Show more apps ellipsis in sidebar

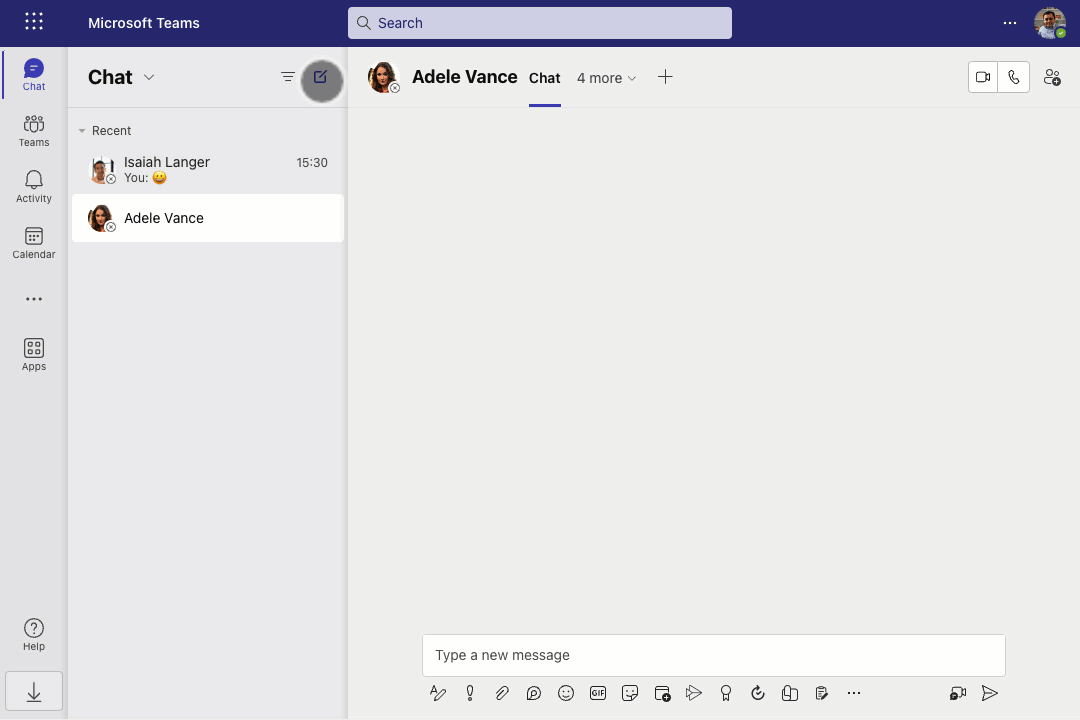pos(34,299)
